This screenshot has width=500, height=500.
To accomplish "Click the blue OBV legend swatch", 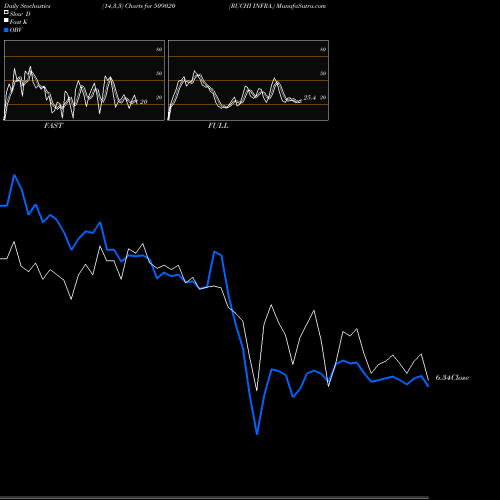I will pos(6,30).
